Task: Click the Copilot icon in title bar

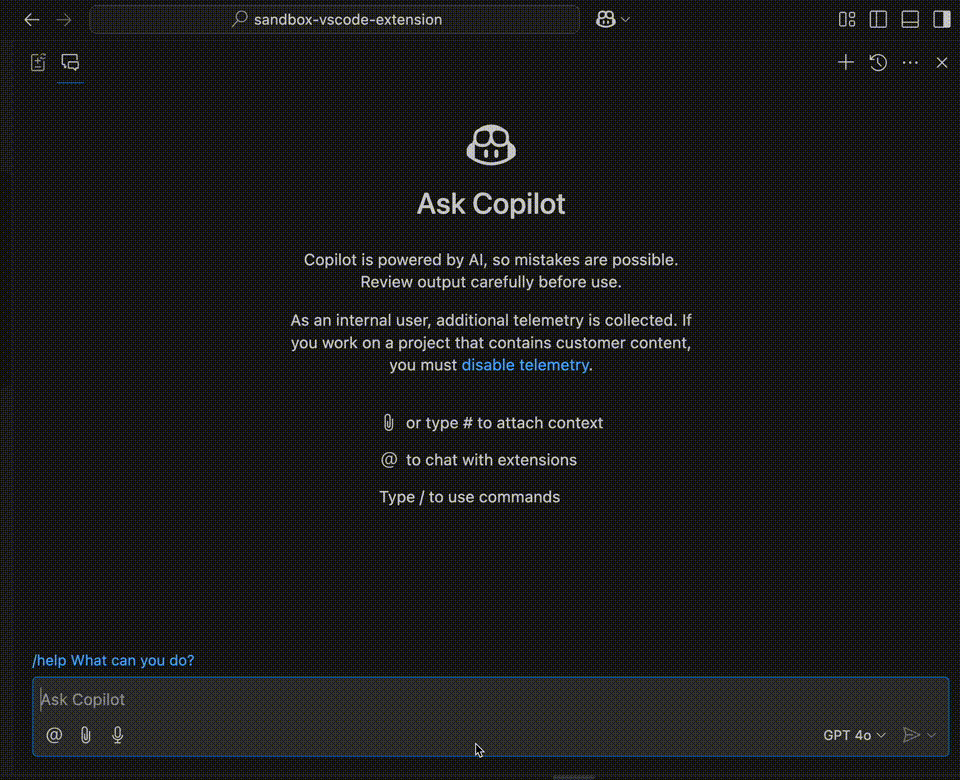Action: [x=606, y=20]
